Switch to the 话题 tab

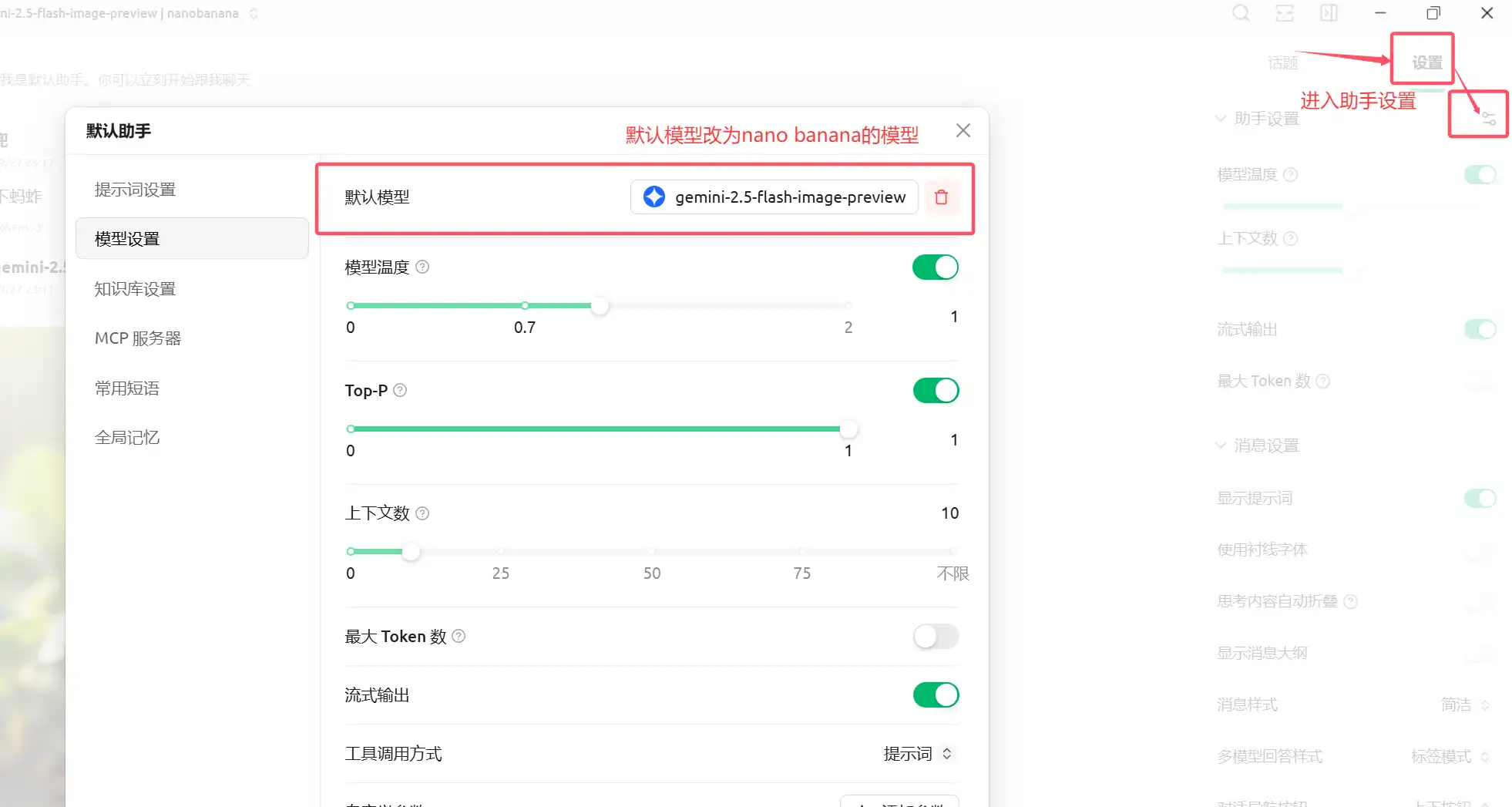pyautogui.click(x=1283, y=63)
